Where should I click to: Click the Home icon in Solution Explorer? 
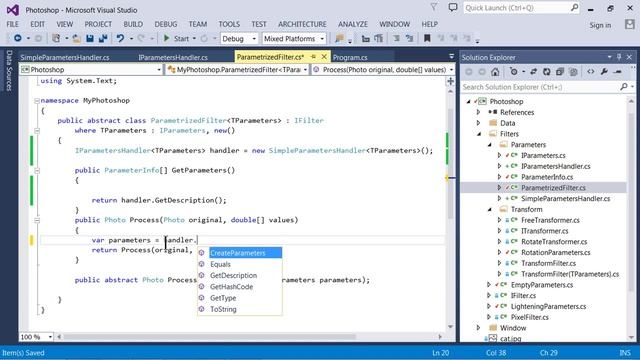tap(495, 72)
